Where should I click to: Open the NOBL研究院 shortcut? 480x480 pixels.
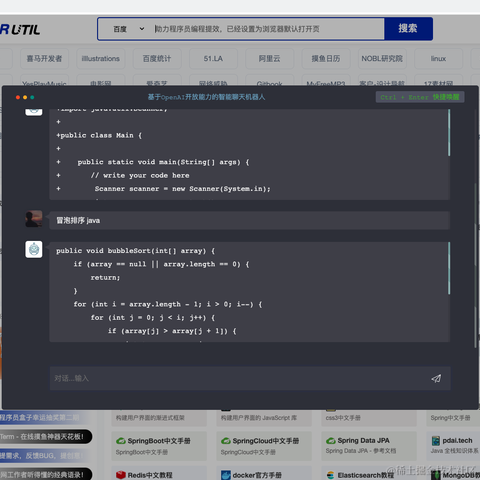[382, 59]
